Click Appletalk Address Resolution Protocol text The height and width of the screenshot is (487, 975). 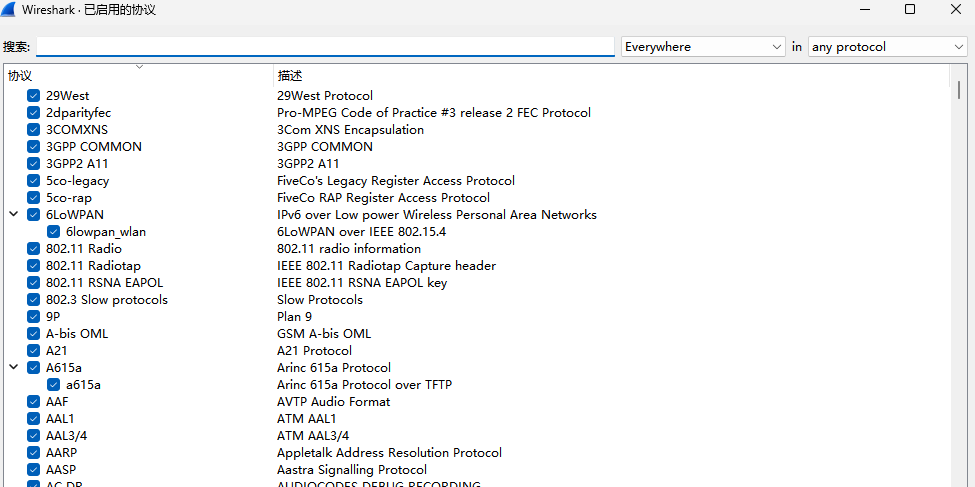tap(389, 453)
